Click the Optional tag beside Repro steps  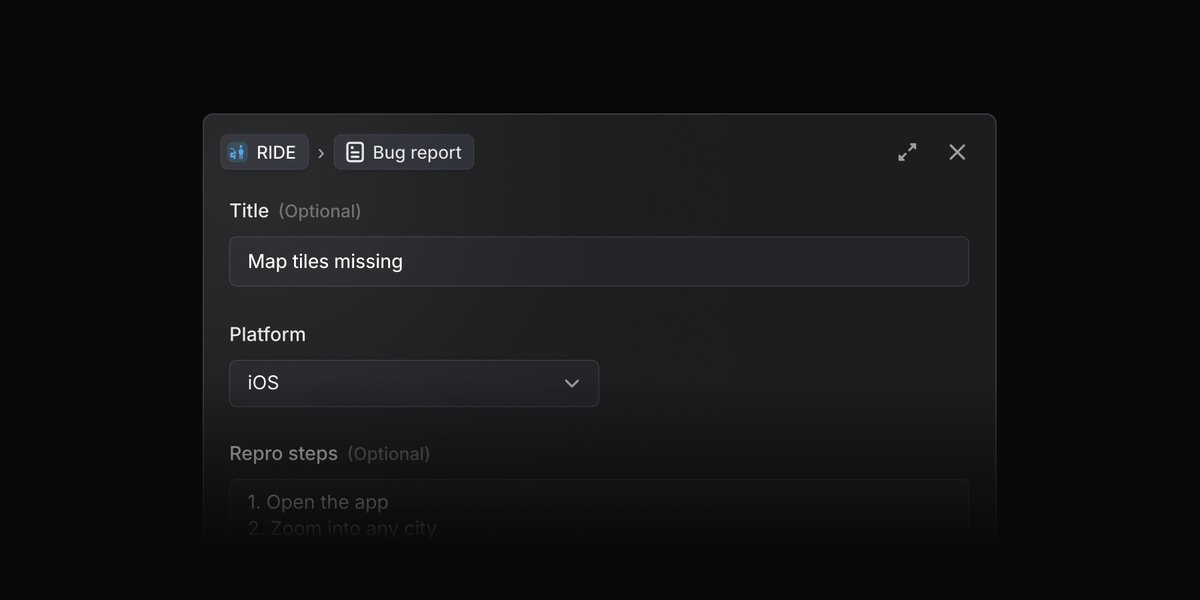[x=389, y=453]
